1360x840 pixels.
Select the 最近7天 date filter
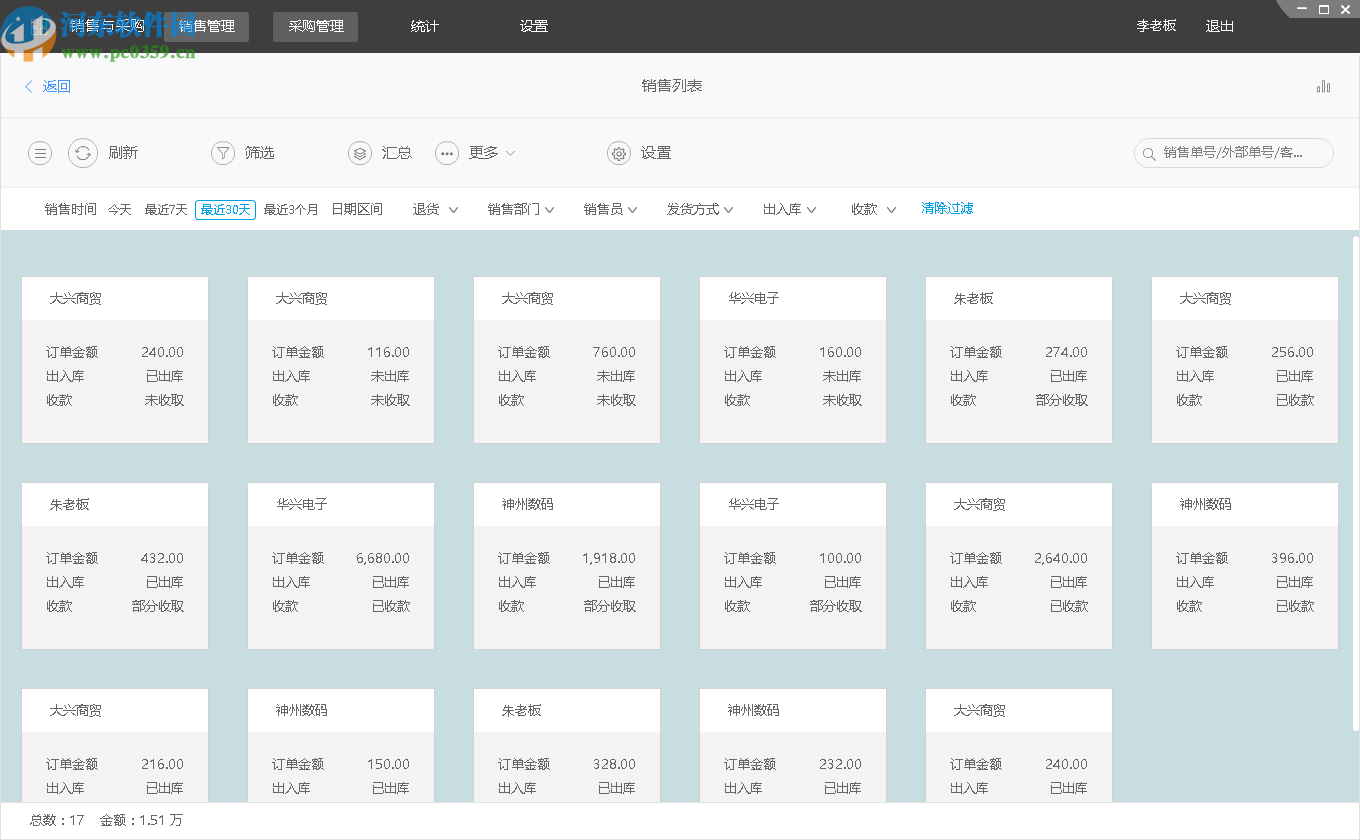coord(164,209)
